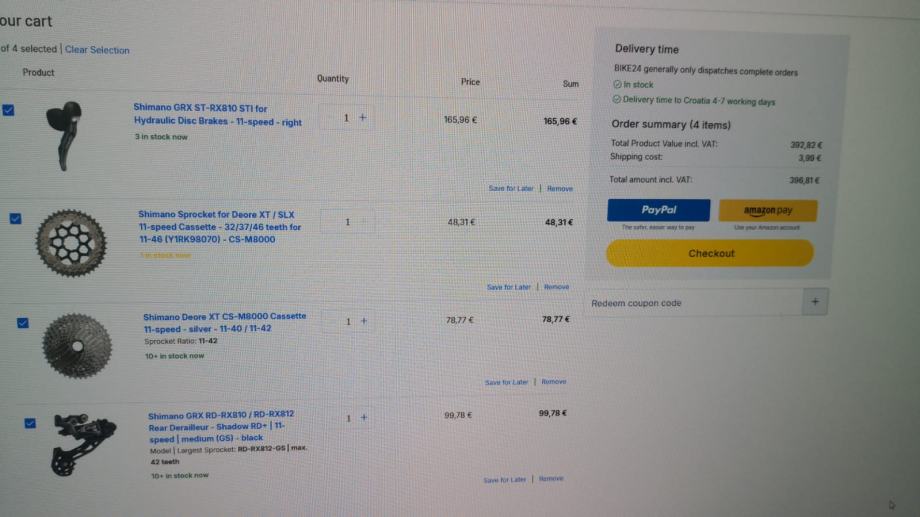This screenshot has height=517, width=920.
Task: Open the Deore XT cassette product image
Action: (76, 344)
